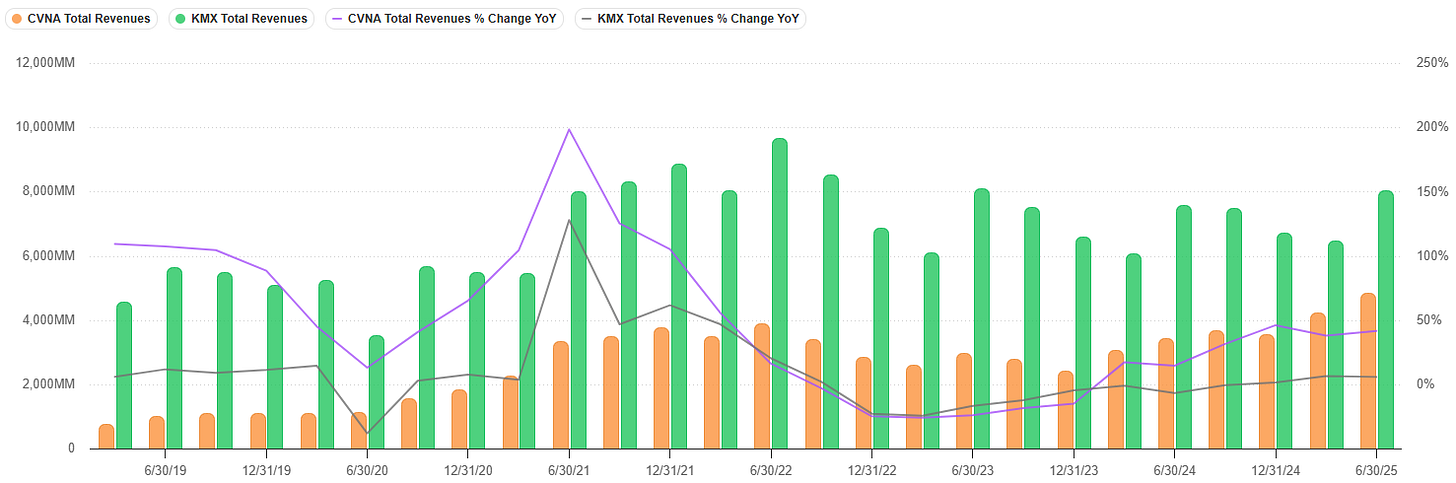Click the 12/31/24 x-axis date label
Viewport: 1456px width, 483px height.
(1276, 470)
